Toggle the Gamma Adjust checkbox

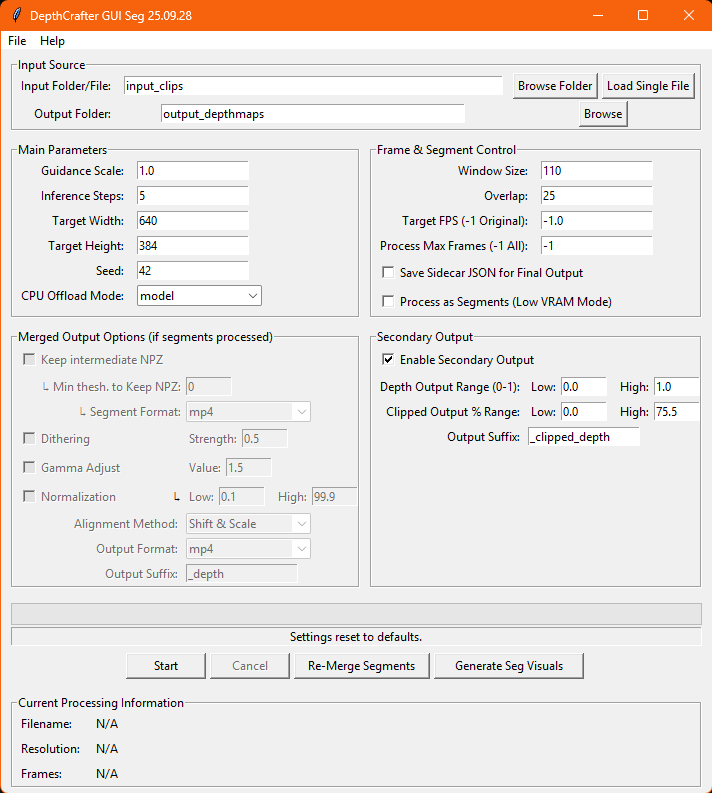(29, 467)
